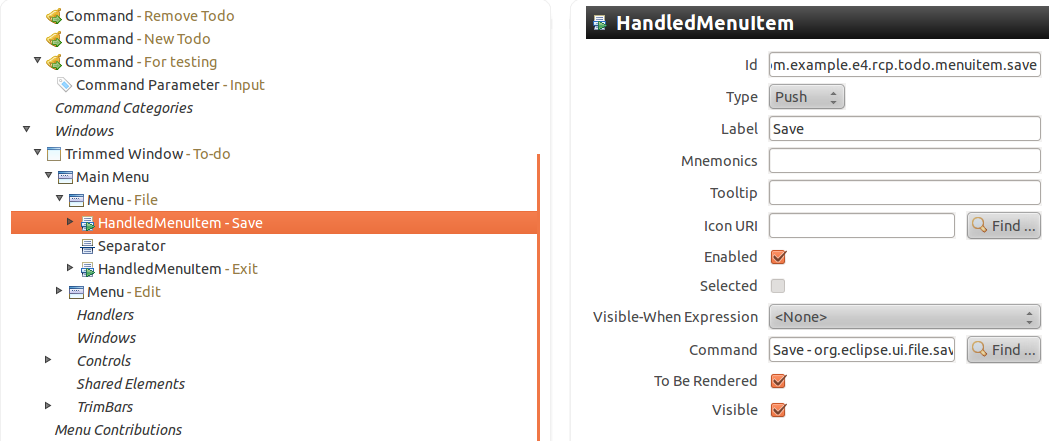Click Find button next to Icon URI

pyautogui.click(x=1004, y=226)
